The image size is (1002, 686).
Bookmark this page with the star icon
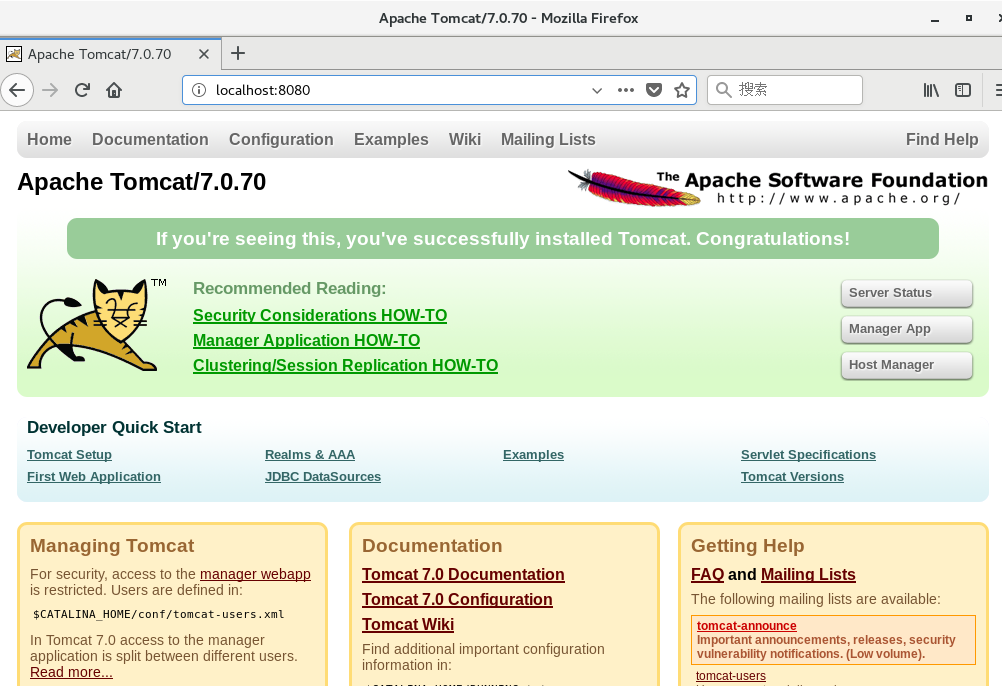pyautogui.click(x=682, y=90)
